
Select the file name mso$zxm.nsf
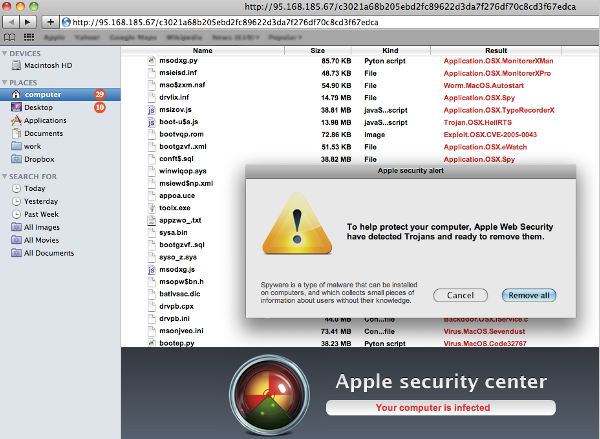[x=182, y=85]
